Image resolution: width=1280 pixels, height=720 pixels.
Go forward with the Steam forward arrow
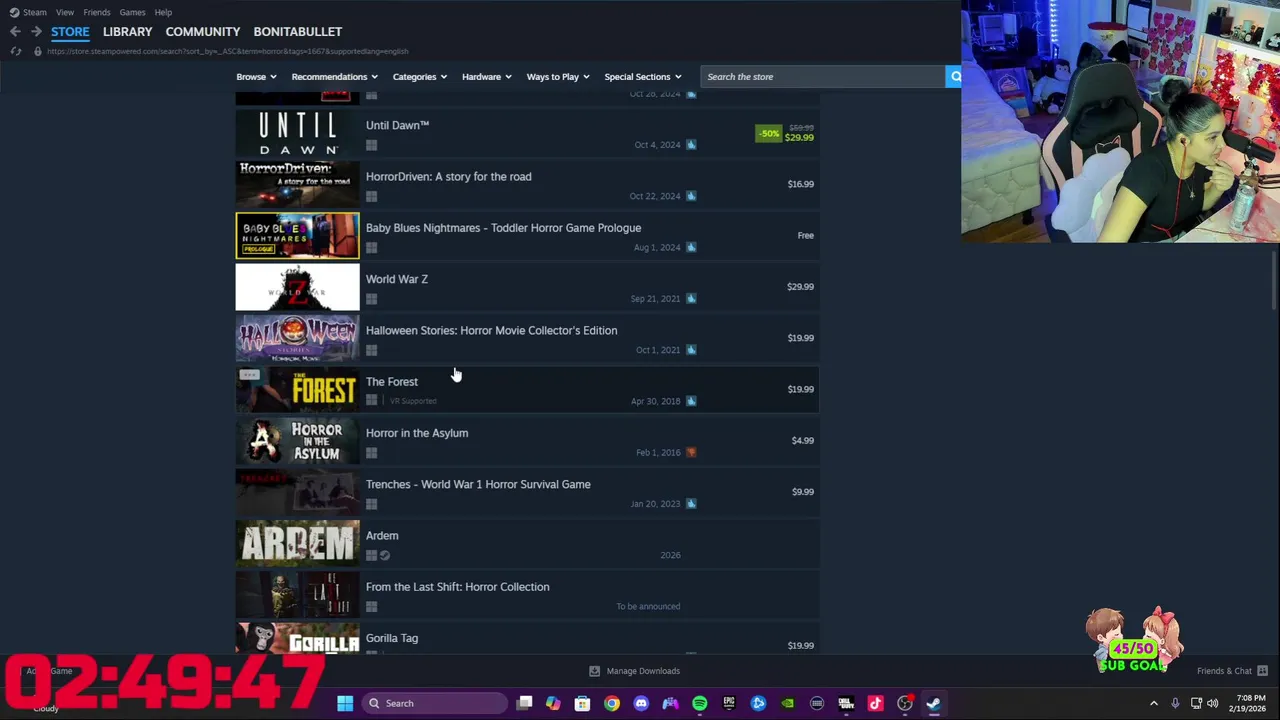point(36,31)
